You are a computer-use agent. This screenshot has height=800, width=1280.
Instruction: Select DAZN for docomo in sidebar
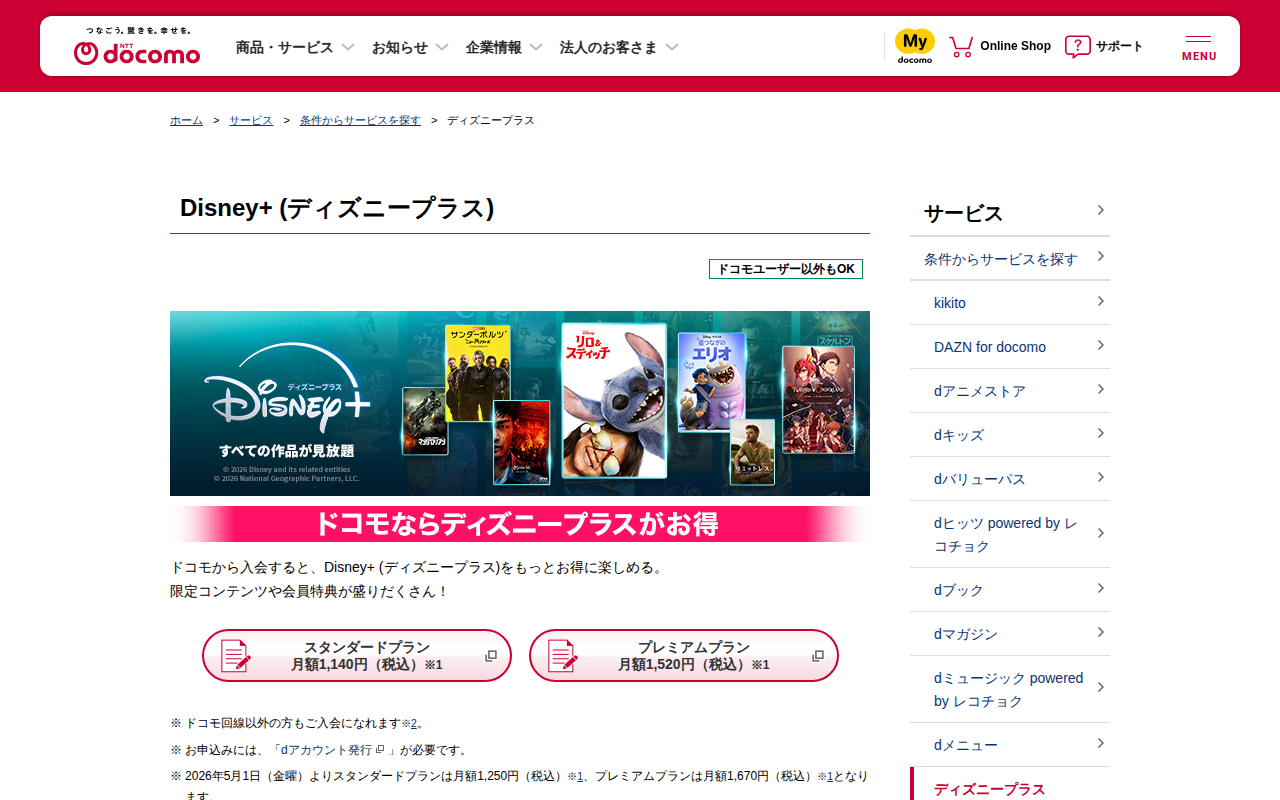[1010, 347]
